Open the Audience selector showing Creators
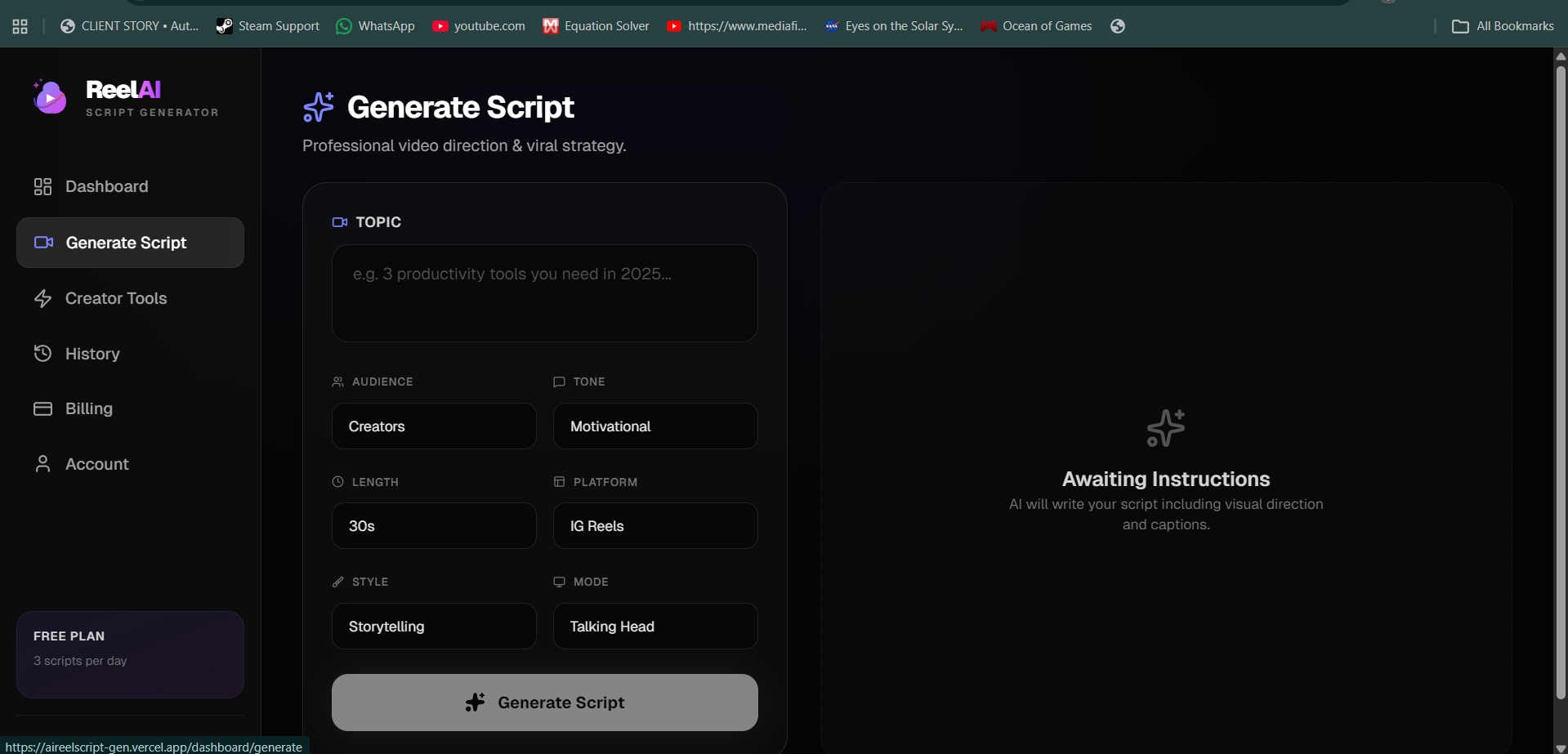This screenshot has height=754, width=1568. (434, 426)
